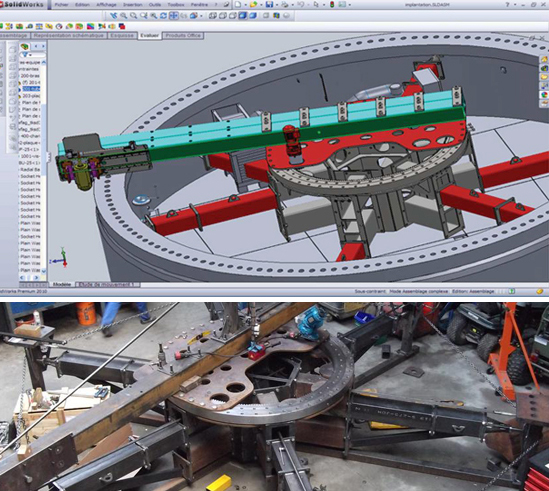Click the Print icon

point(285,5)
